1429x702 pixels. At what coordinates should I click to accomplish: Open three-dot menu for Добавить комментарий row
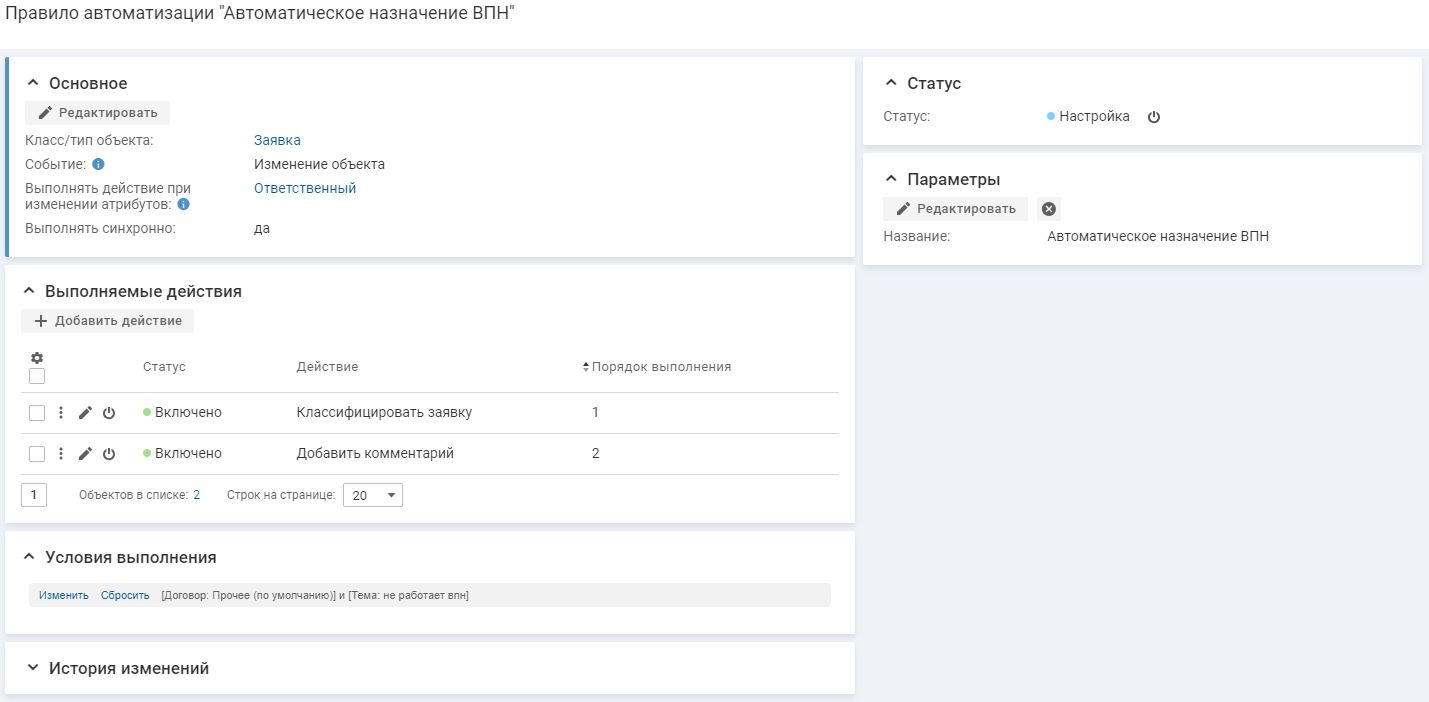pos(60,454)
